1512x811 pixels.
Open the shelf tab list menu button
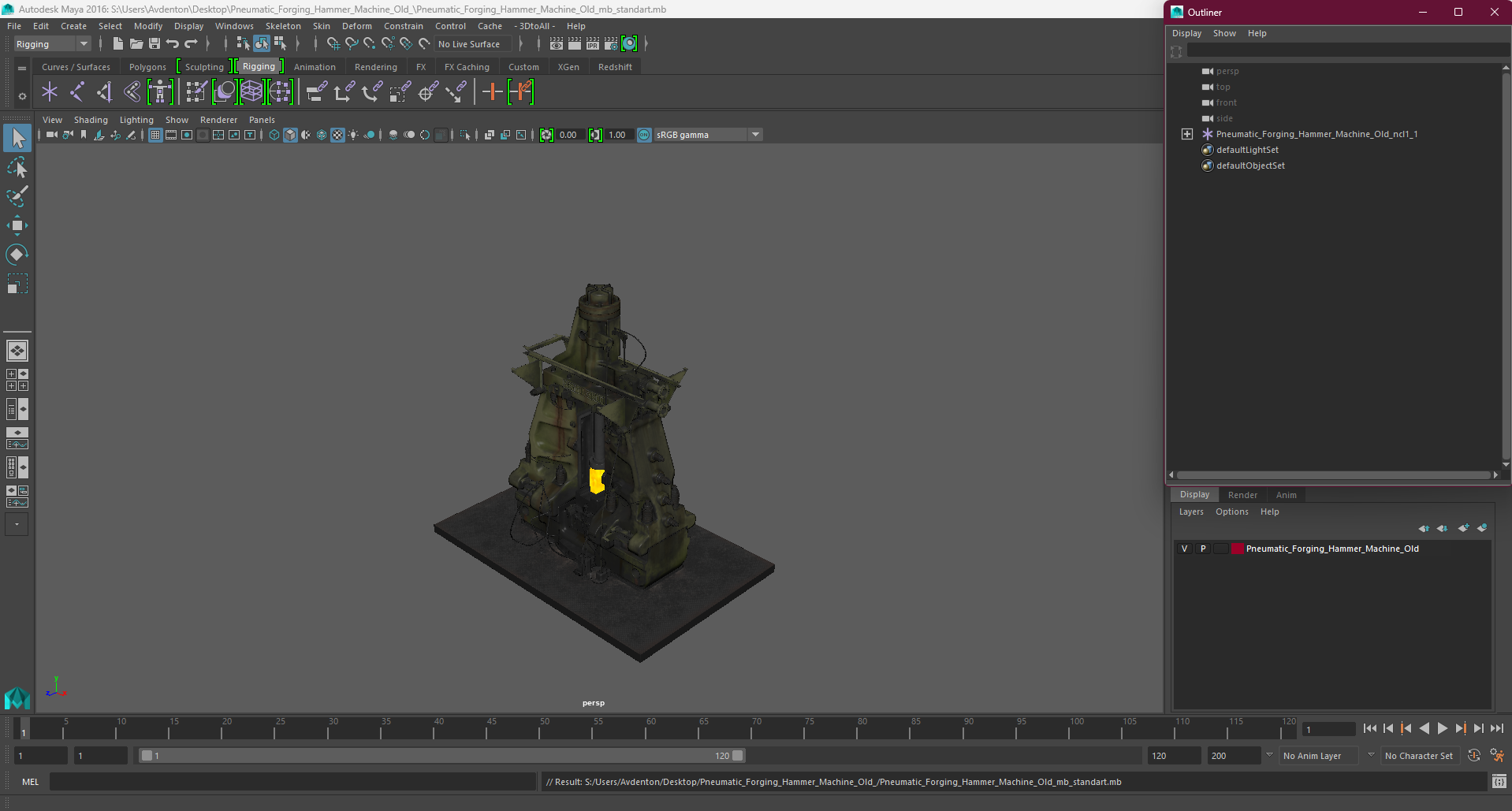[22, 68]
